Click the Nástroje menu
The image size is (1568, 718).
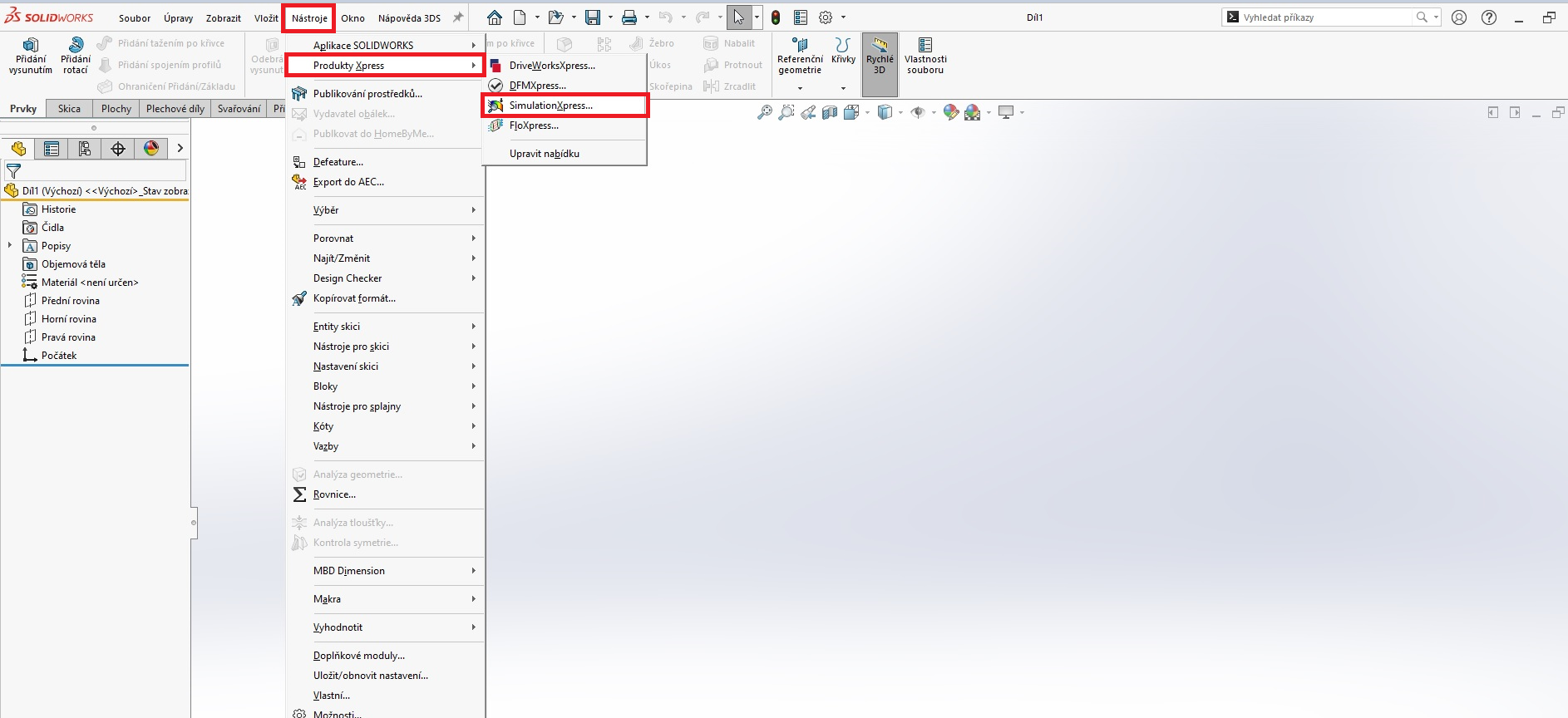pos(309,18)
